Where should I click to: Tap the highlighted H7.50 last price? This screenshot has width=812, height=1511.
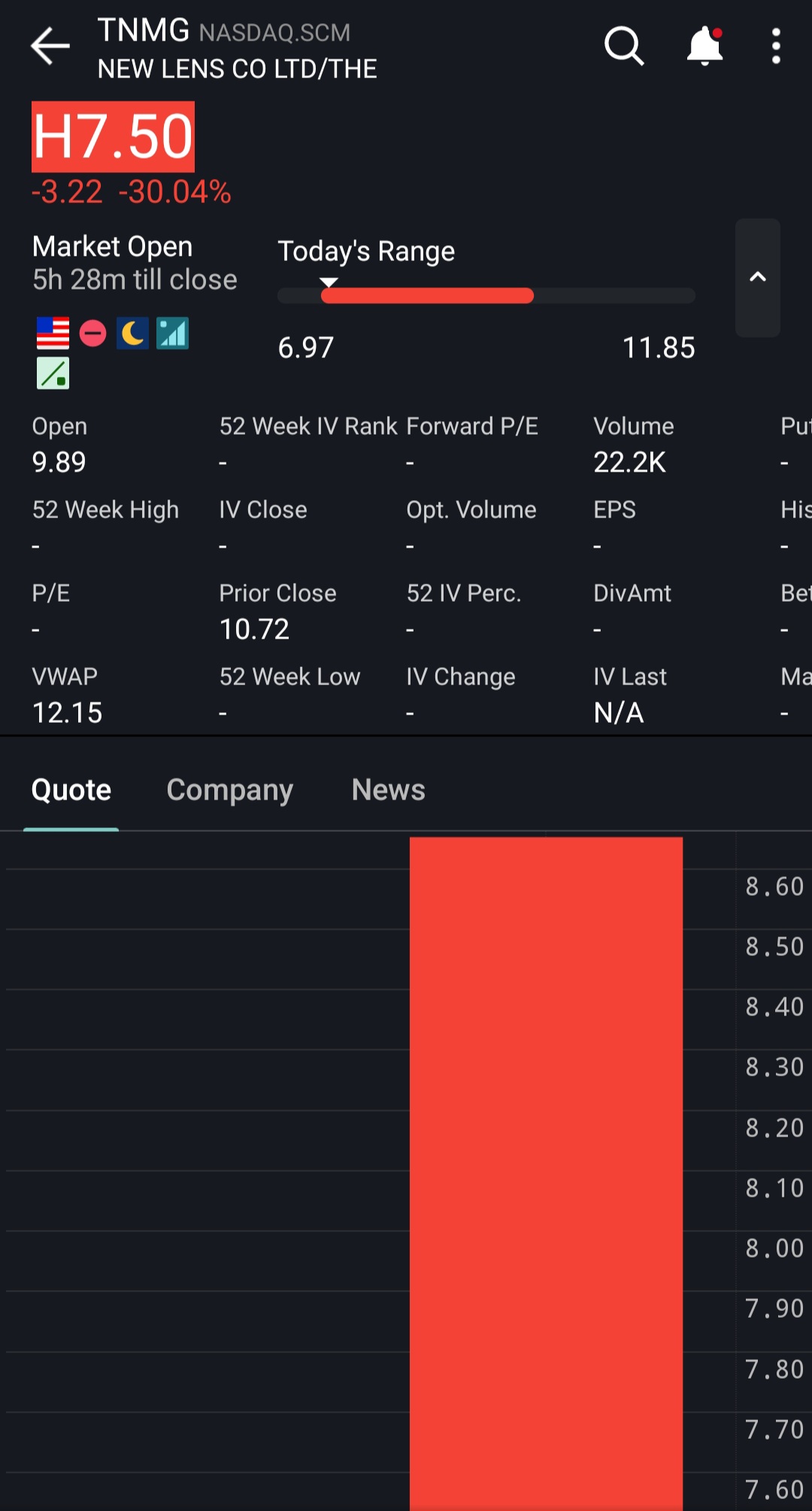[x=113, y=137]
